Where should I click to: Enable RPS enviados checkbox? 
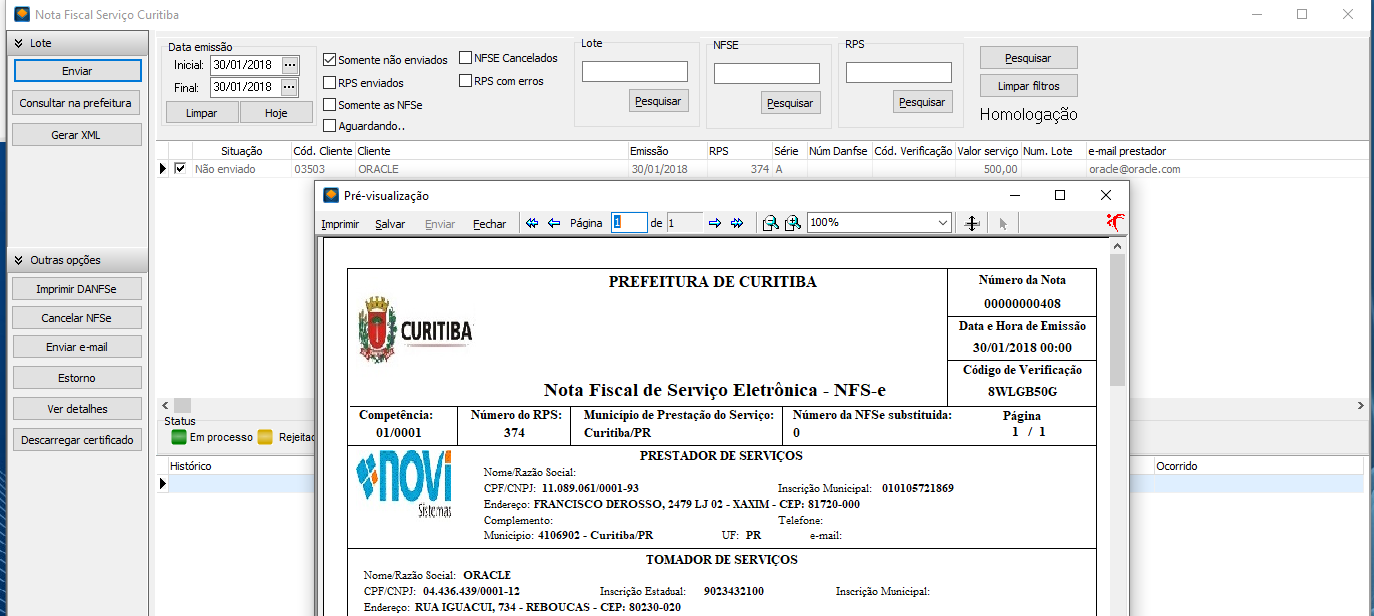[330, 82]
